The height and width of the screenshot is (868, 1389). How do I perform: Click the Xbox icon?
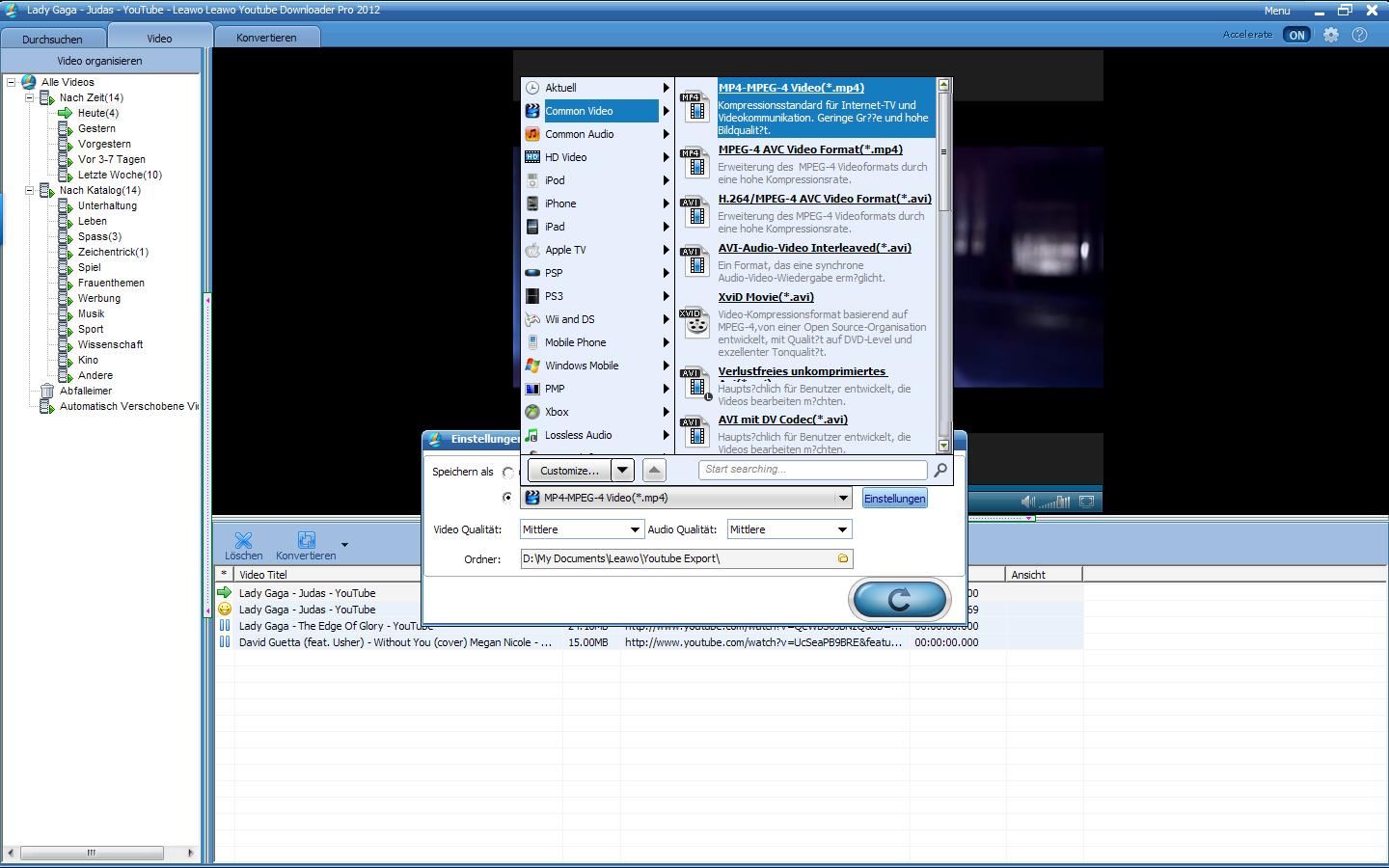(x=532, y=412)
